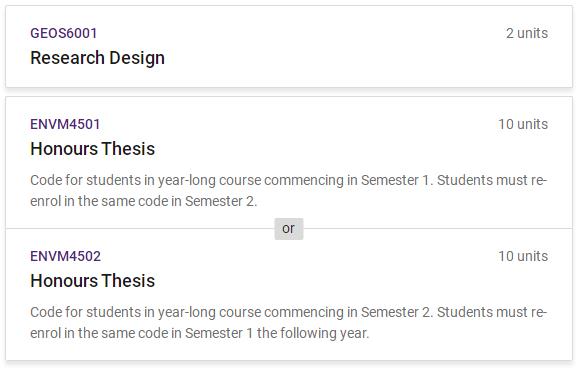Open the Research Design course card
The image size is (578, 374).
click(x=289, y=46)
